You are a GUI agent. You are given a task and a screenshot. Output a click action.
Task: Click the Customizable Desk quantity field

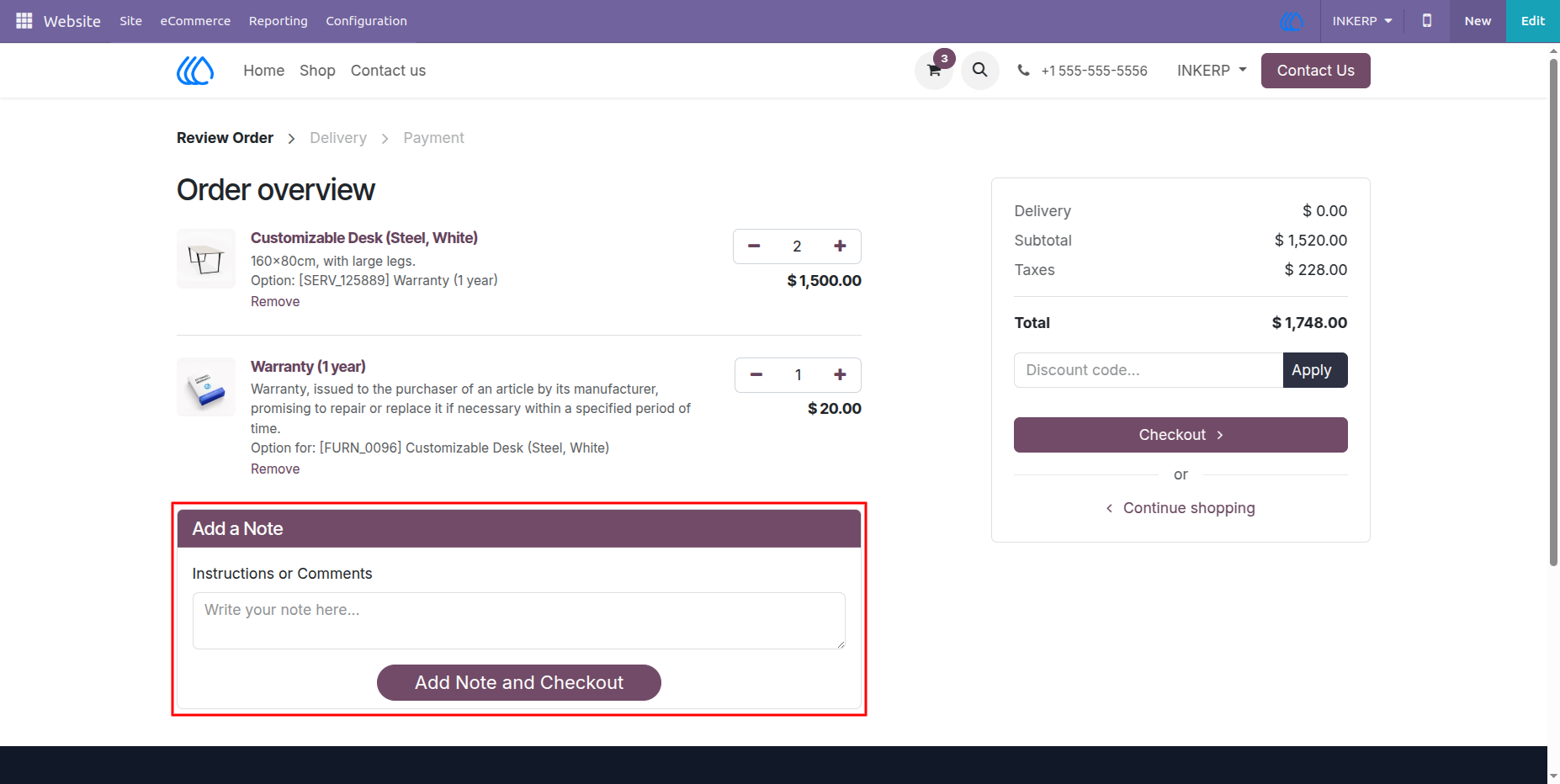(x=797, y=246)
